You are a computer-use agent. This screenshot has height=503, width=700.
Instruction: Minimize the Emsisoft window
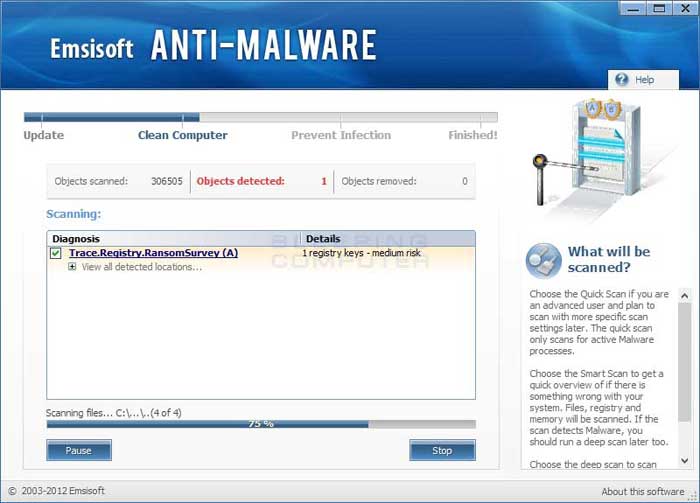tap(633, 8)
